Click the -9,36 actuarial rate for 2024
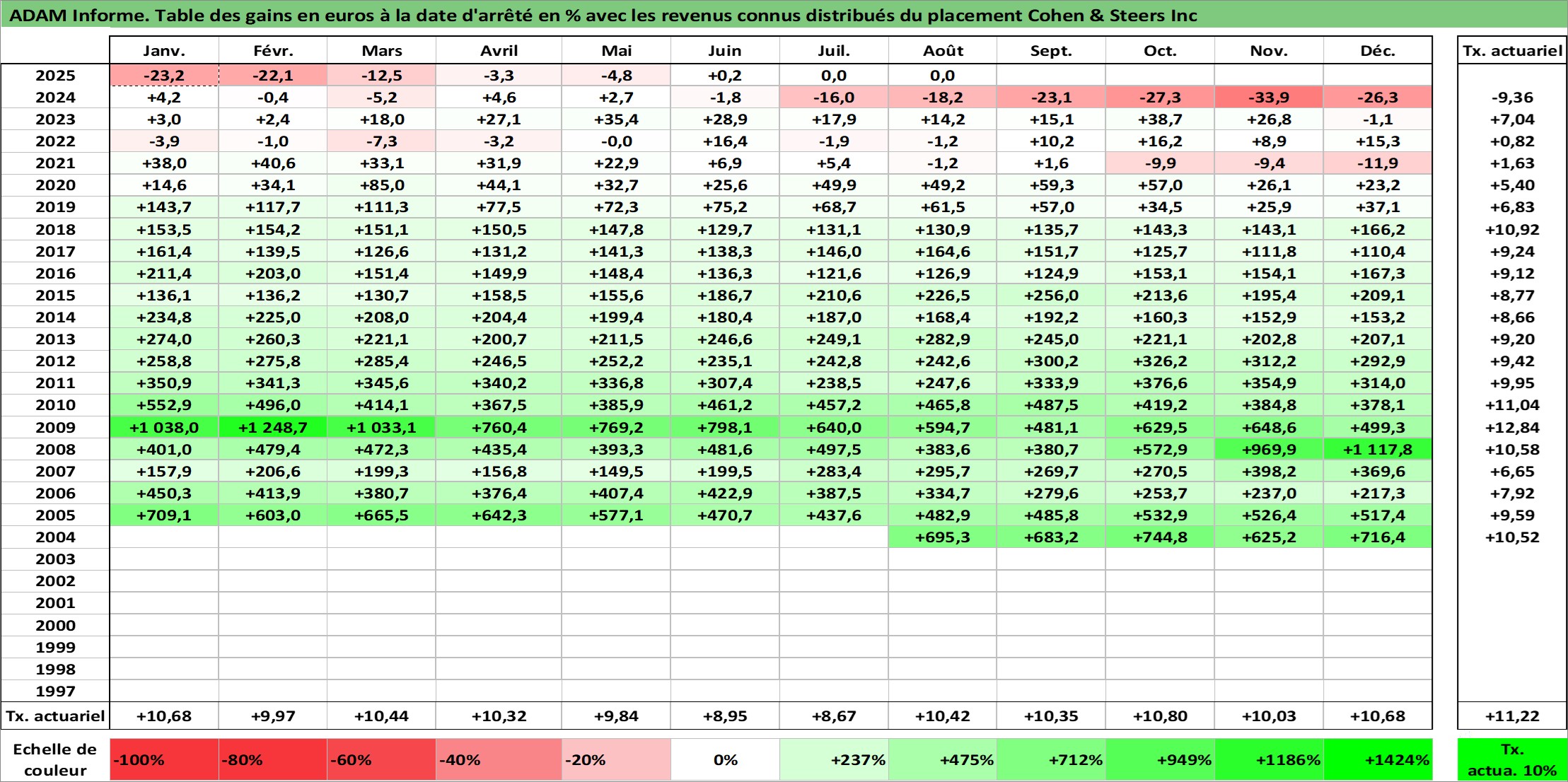This screenshot has height=782, width=1568. click(1512, 98)
